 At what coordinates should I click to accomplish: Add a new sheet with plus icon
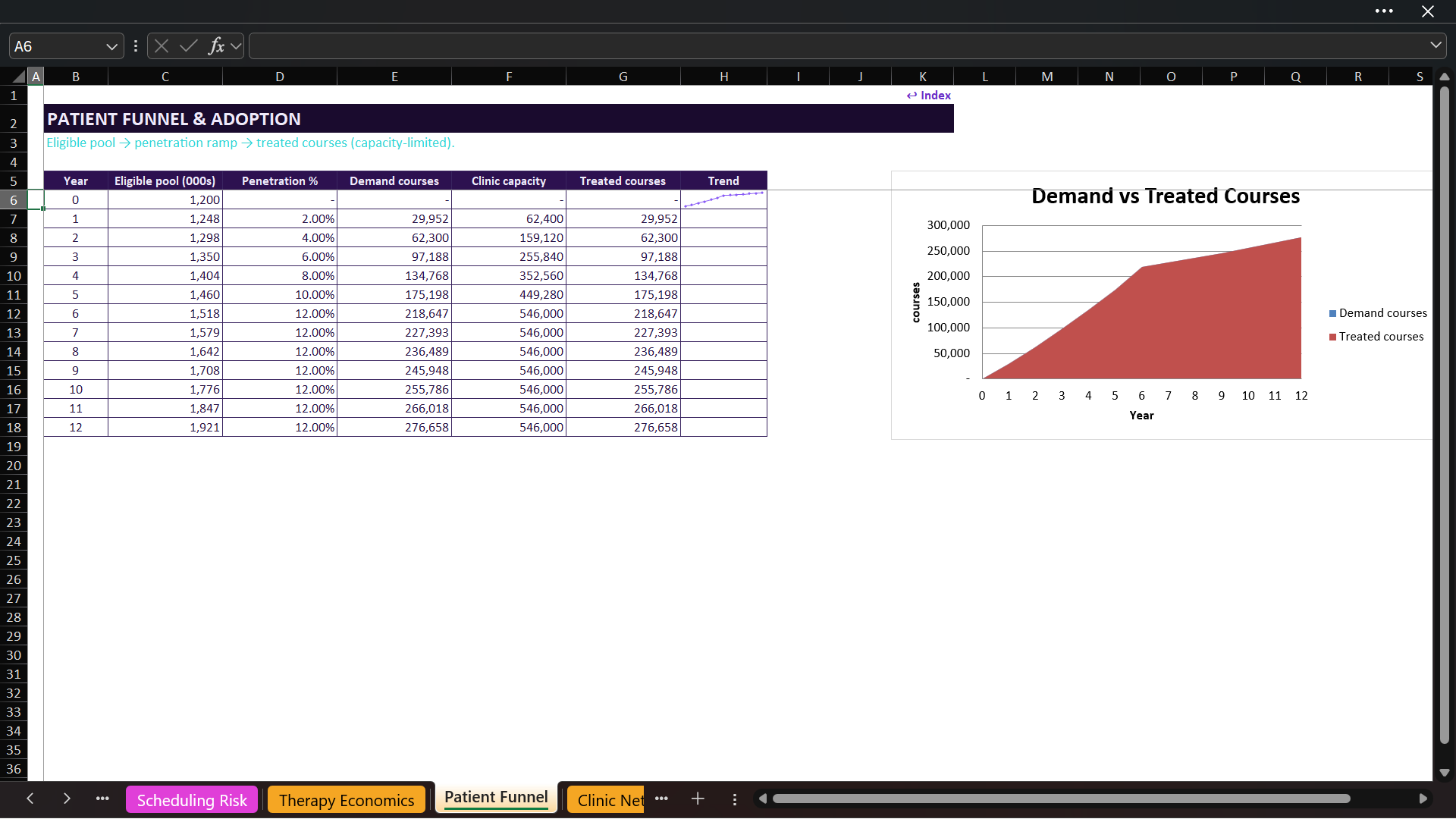point(698,799)
